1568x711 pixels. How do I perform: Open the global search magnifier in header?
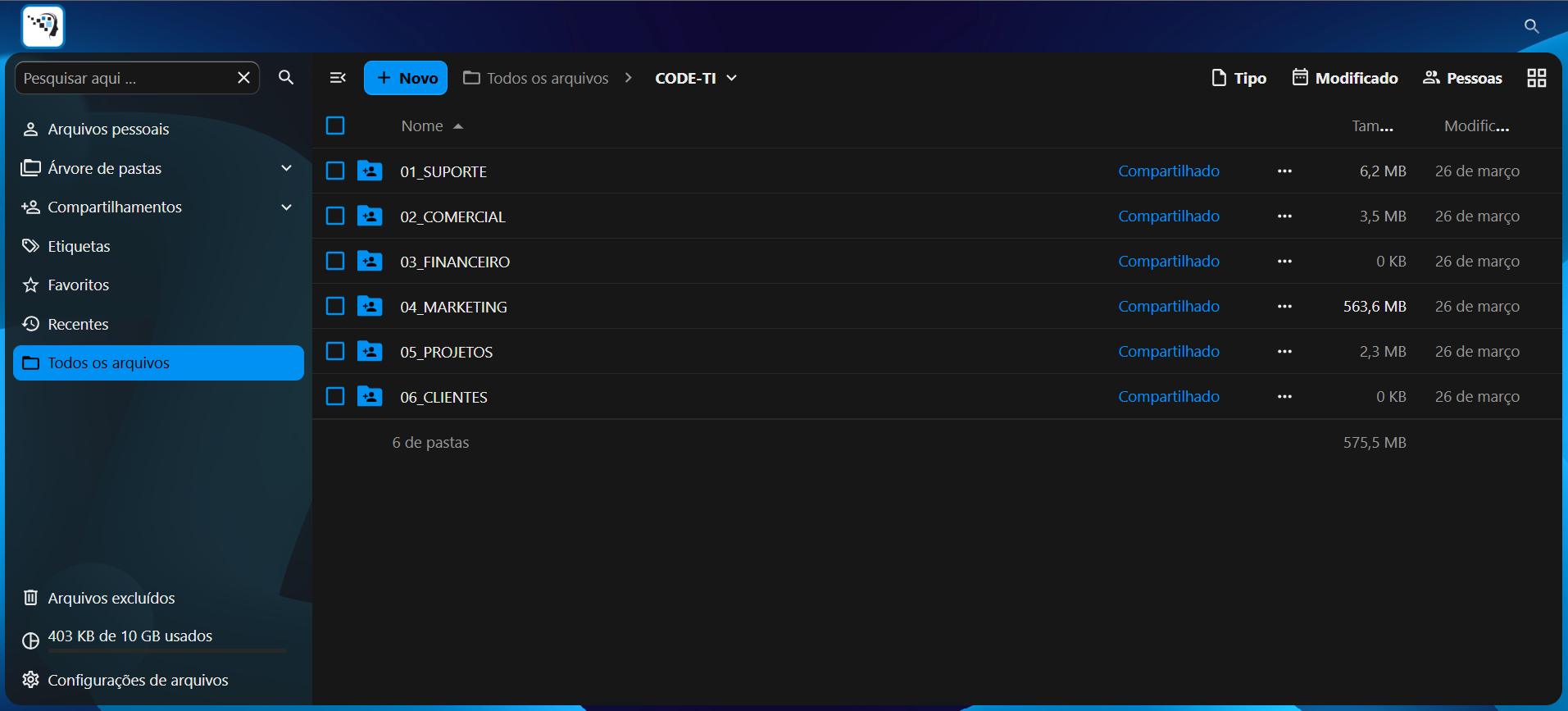(x=1531, y=26)
